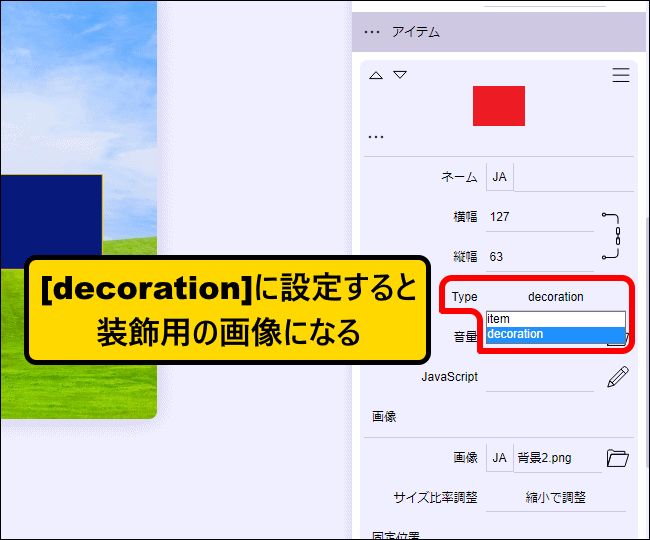Open the Type dropdown showing decoration
Screen dimensions: 650x540
coord(555,297)
